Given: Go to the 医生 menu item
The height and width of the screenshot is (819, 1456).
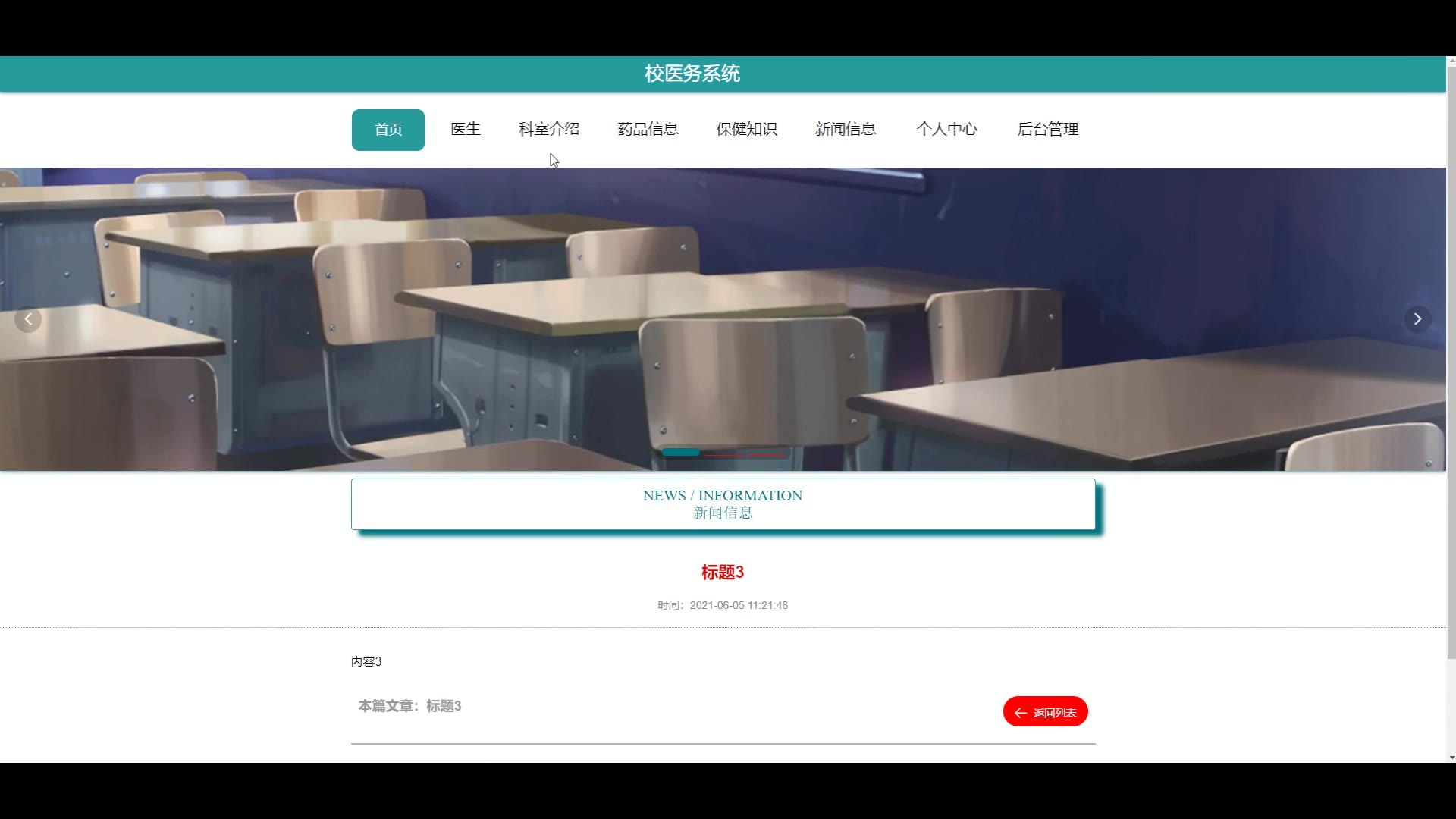Looking at the screenshot, I should point(466,130).
